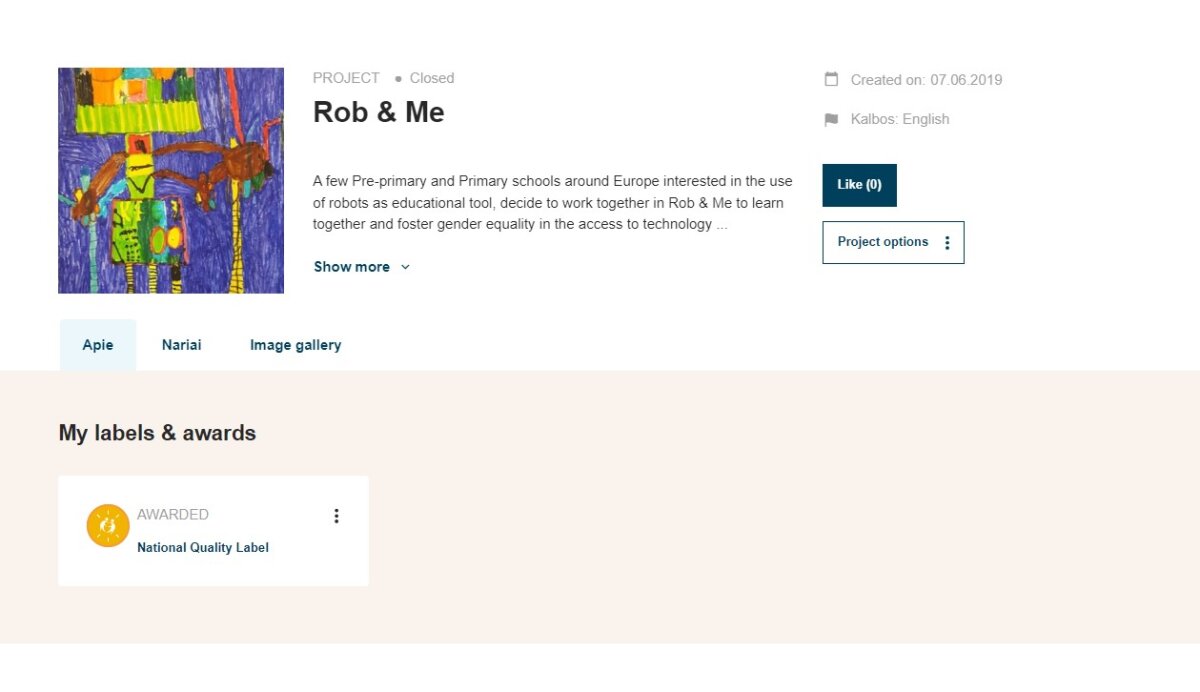The image size is (1200, 692).
Task: Click Show more to expand project description
Action: click(x=352, y=267)
